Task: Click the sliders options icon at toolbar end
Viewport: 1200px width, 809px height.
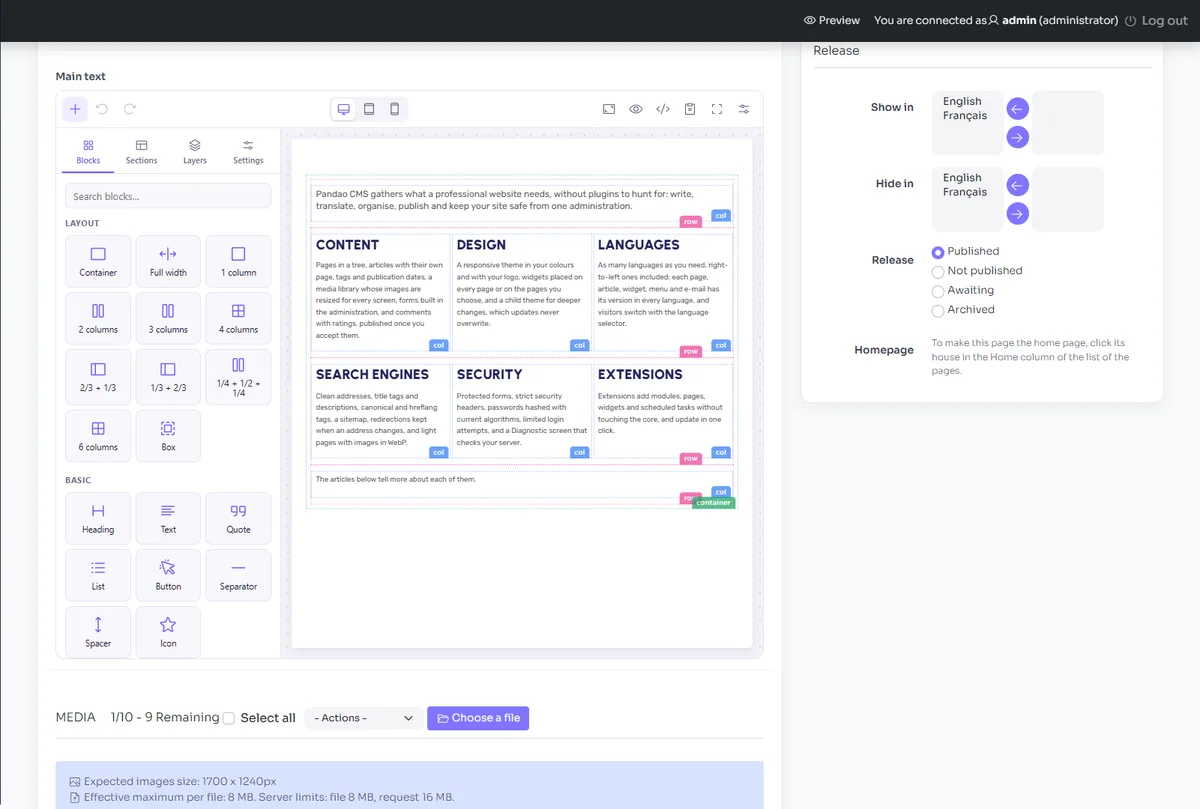Action: pyautogui.click(x=744, y=109)
